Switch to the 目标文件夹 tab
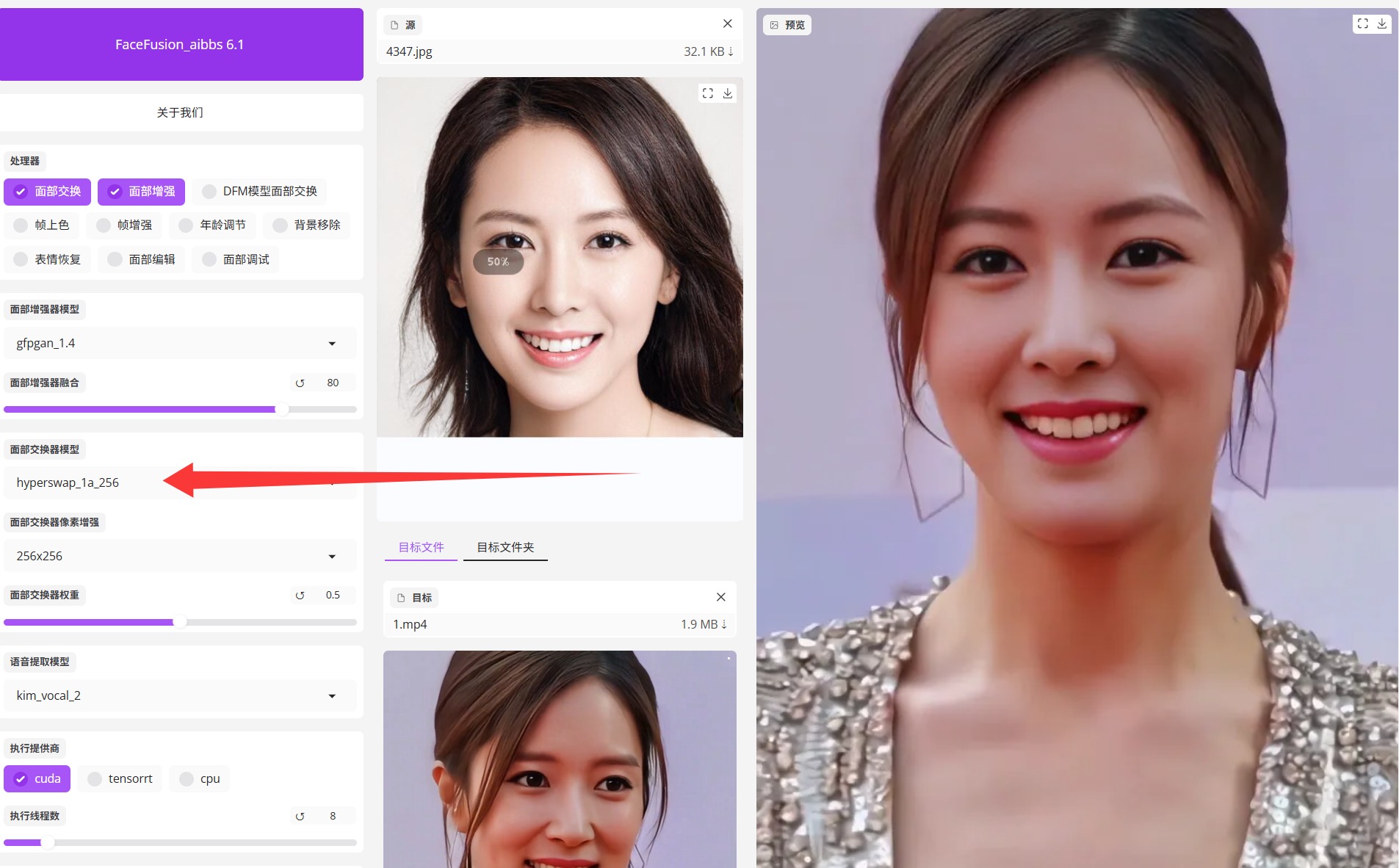Image resolution: width=1399 pixels, height=868 pixels. click(x=505, y=547)
